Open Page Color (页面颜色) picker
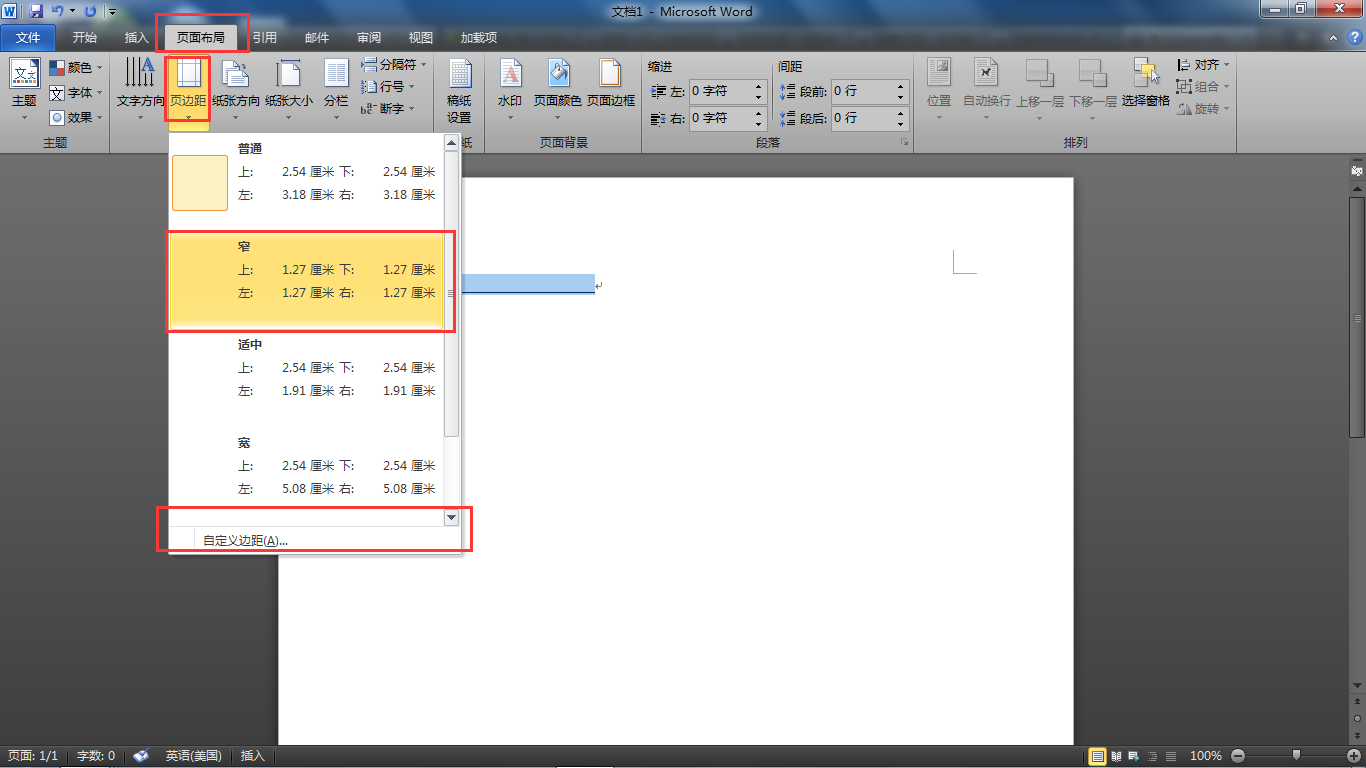Viewport: 1366px width, 768px height. (557, 89)
